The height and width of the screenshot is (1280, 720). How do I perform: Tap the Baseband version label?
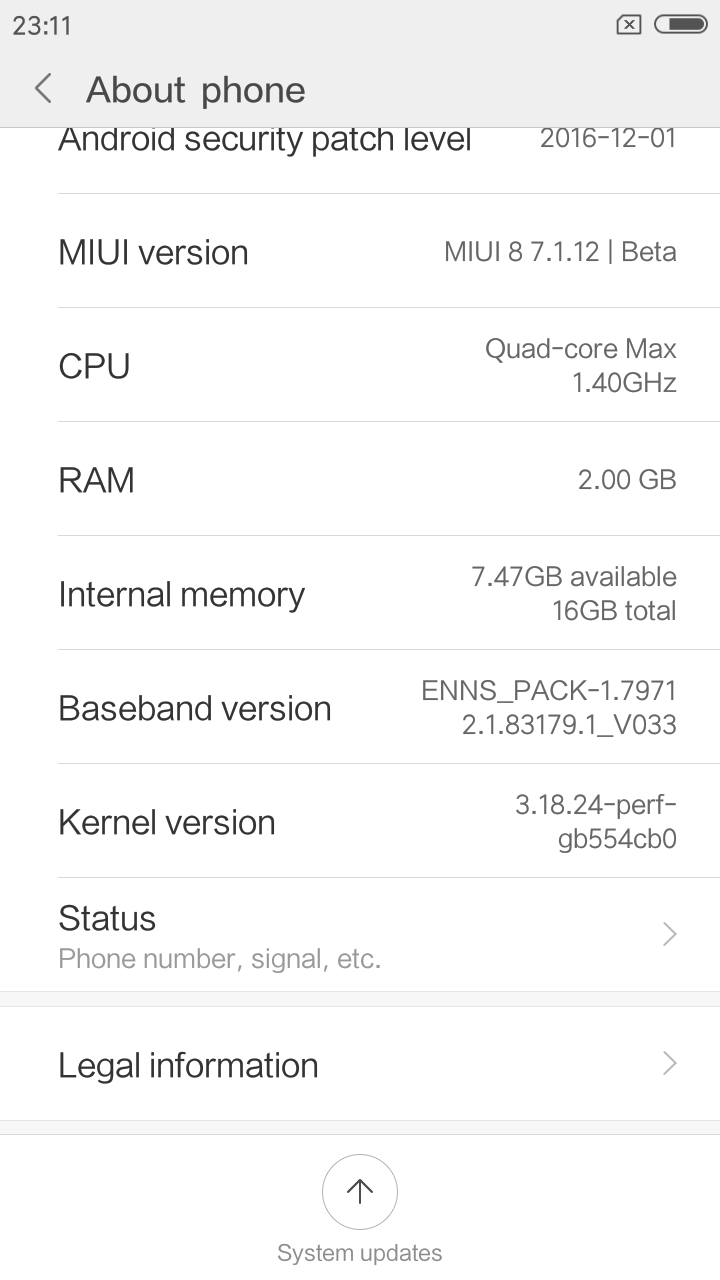tap(194, 708)
